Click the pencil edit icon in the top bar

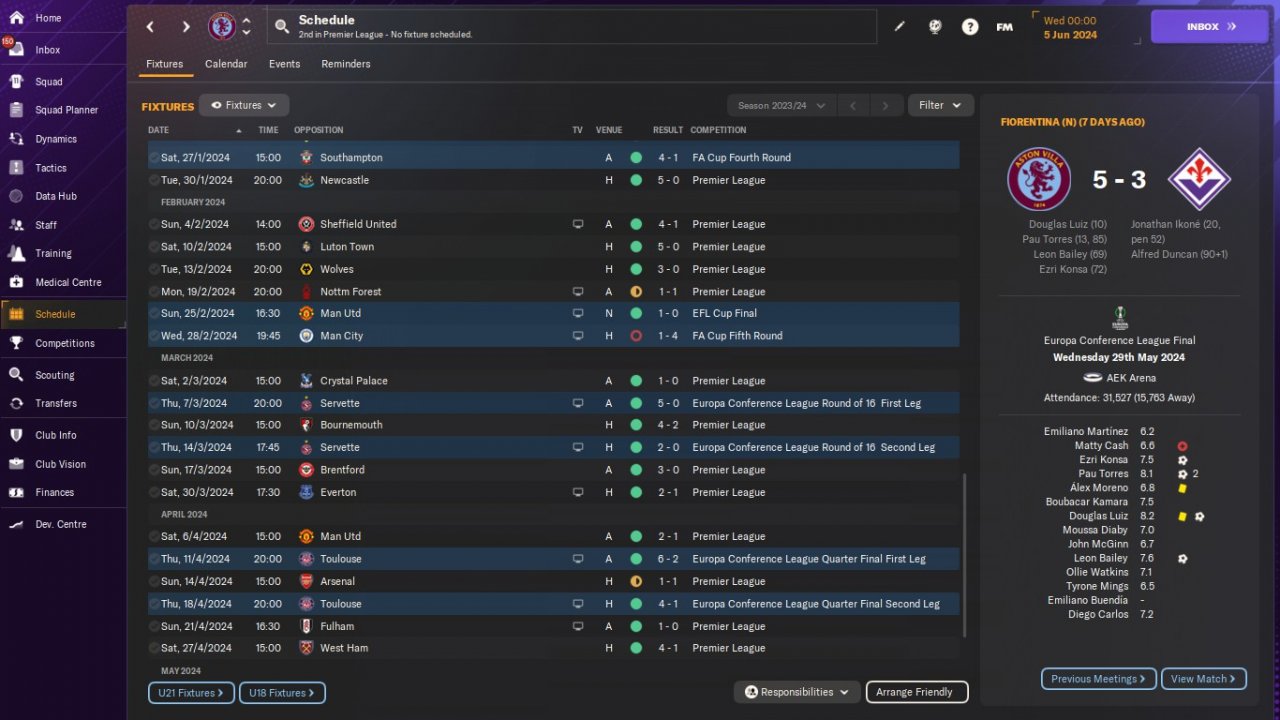point(899,27)
